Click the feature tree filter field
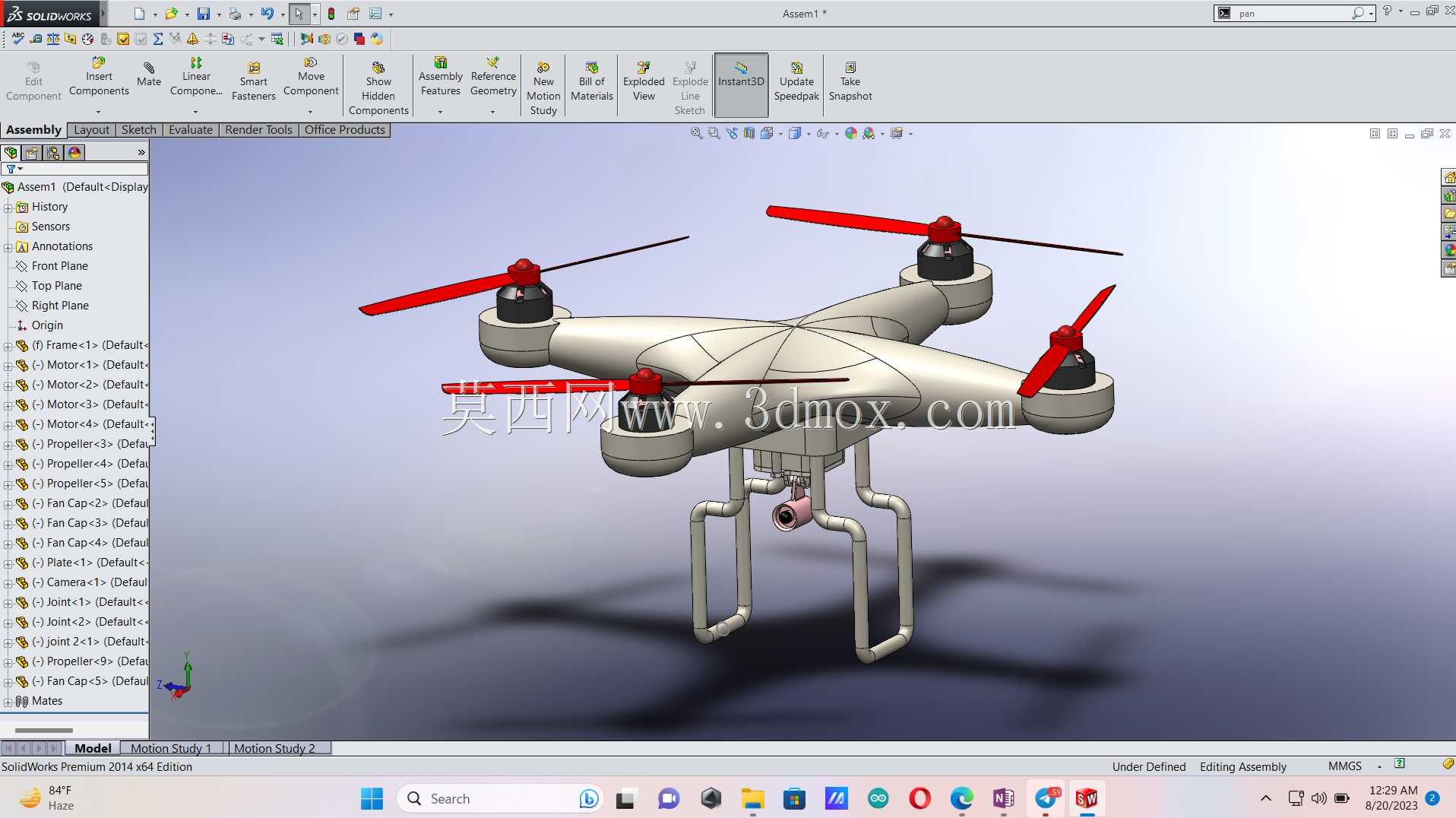The height and width of the screenshot is (818, 1456). [x=74, y=169]
